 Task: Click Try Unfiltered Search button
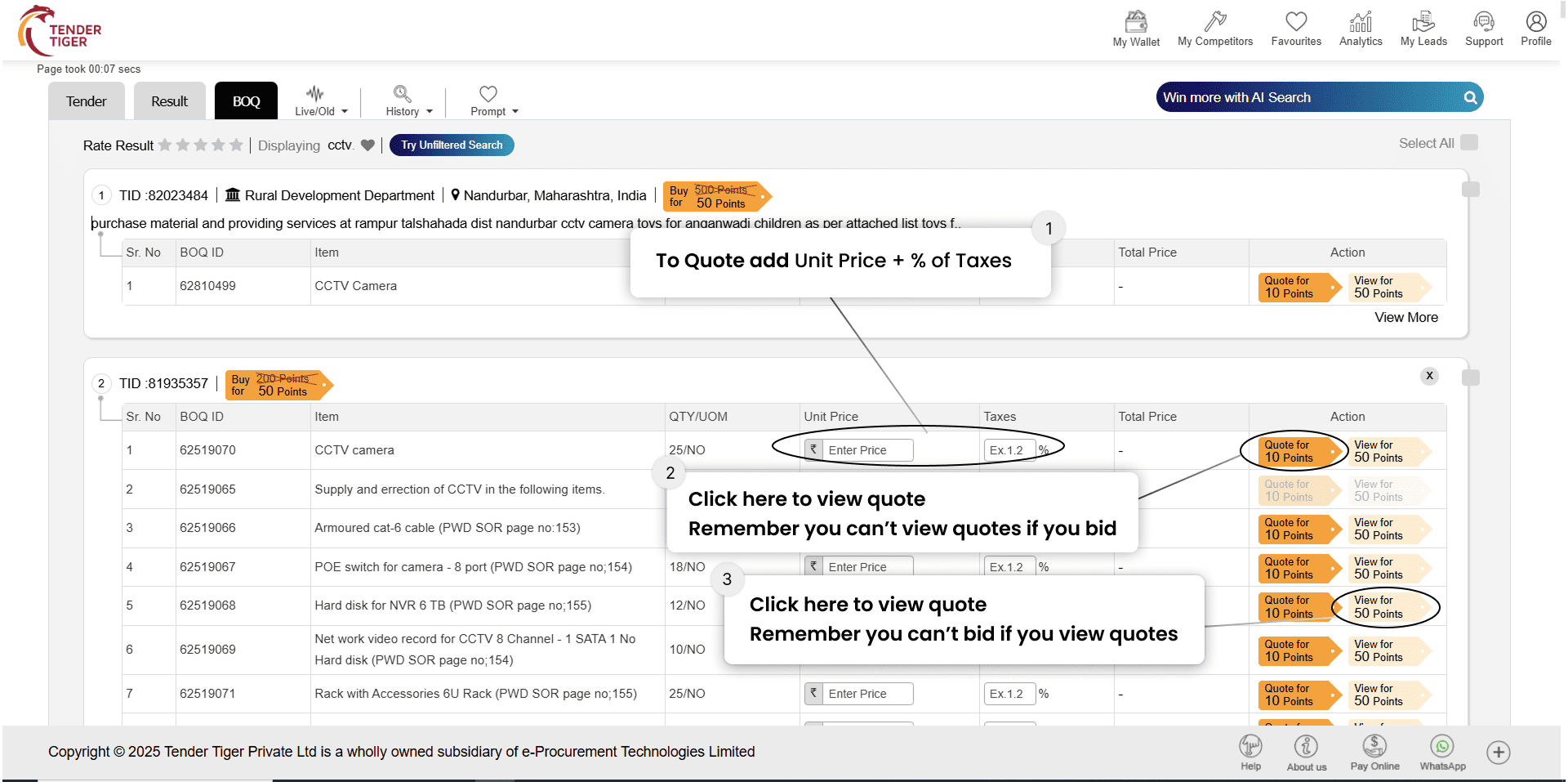452,145
